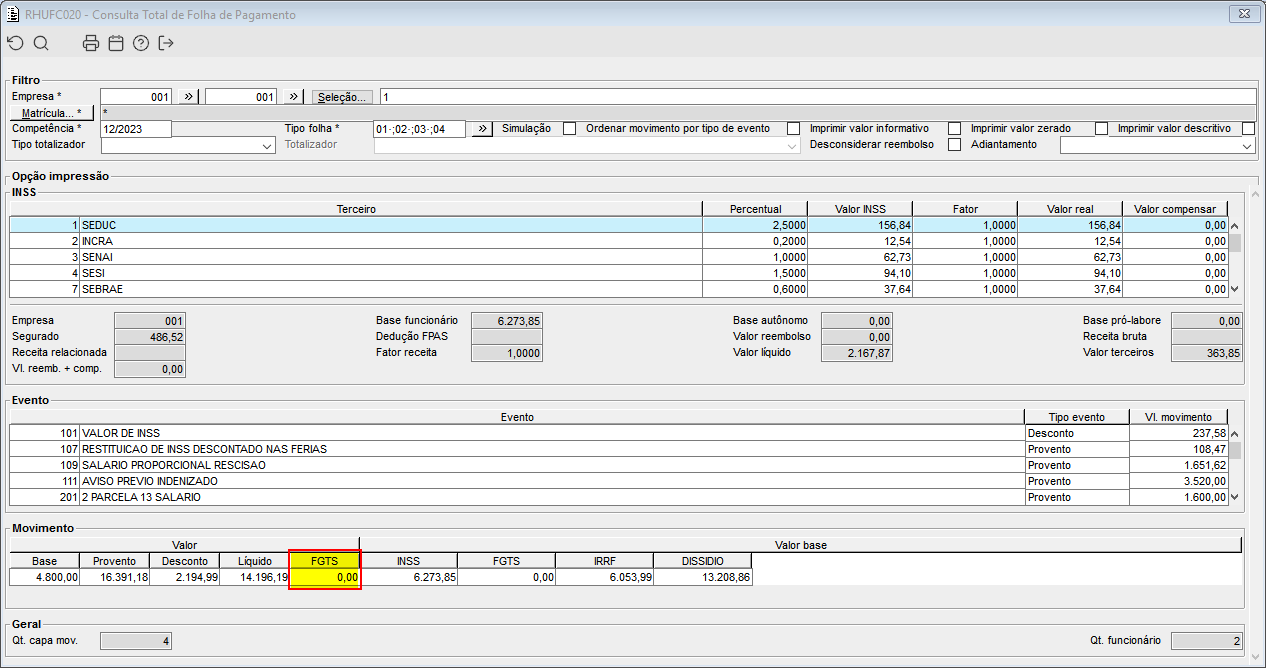1266x668 pixels.
Task: Click the Valor compensar column header
Action: [x=1175, y=209]
